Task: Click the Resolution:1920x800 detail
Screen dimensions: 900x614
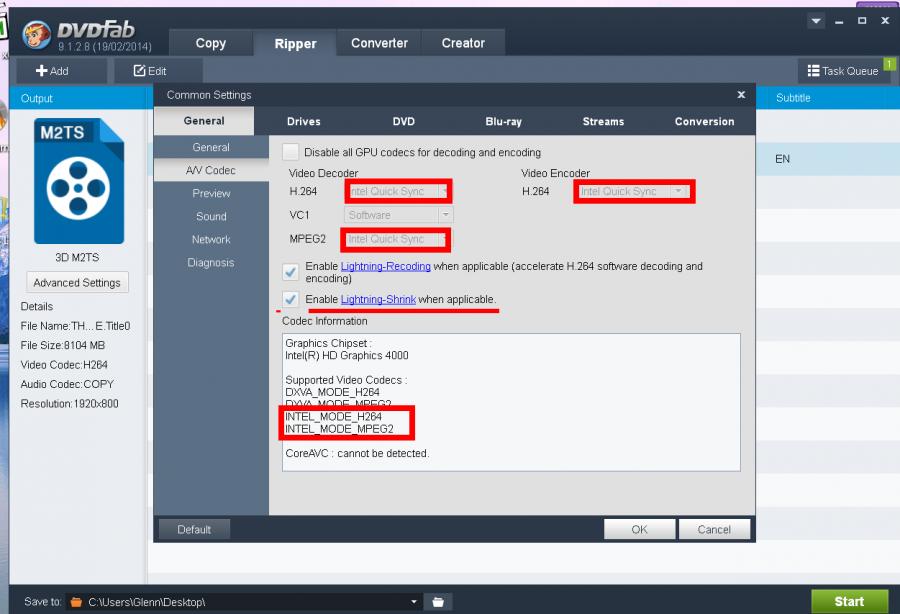Action: 69,403
